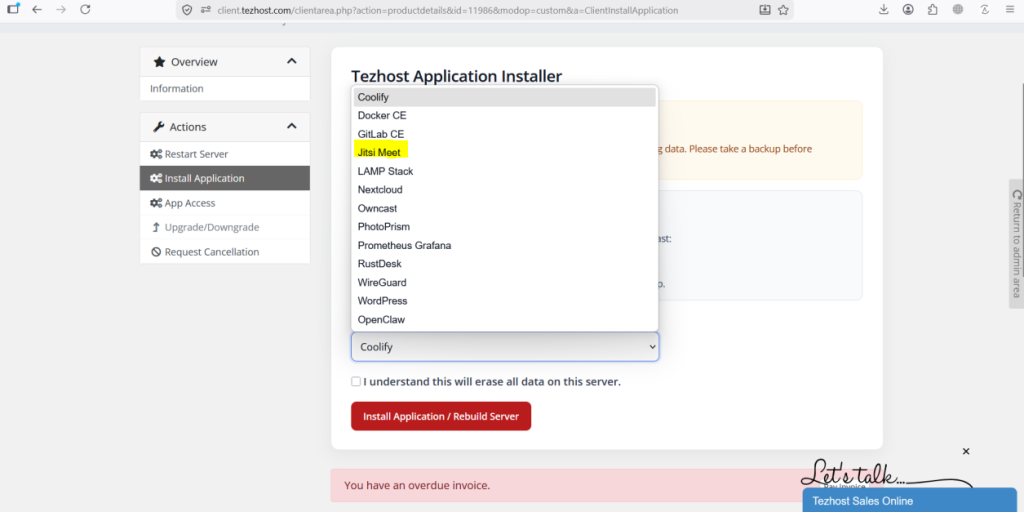Open Restart Server action

225,154
